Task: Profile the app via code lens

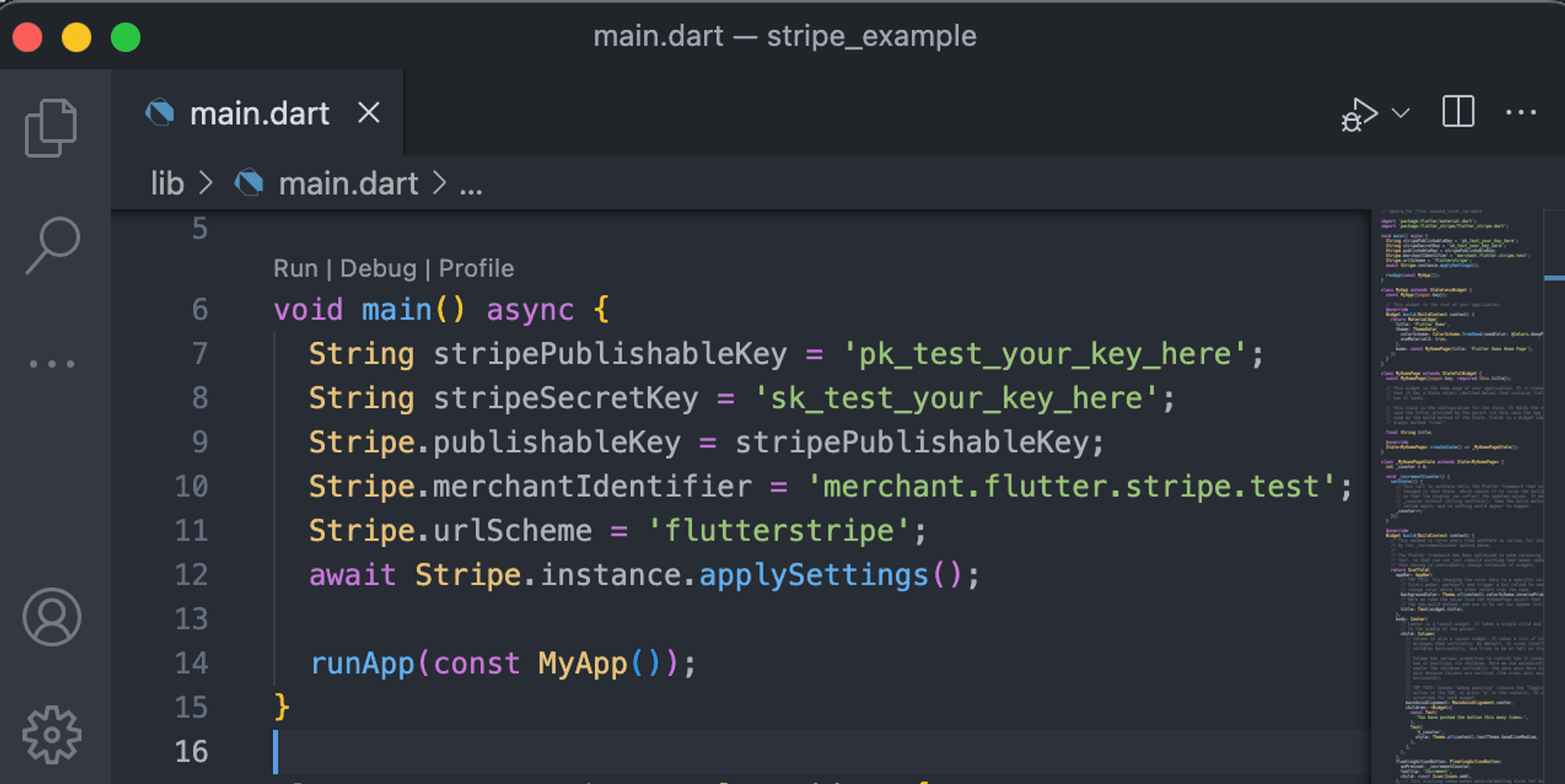Action: 477,268
